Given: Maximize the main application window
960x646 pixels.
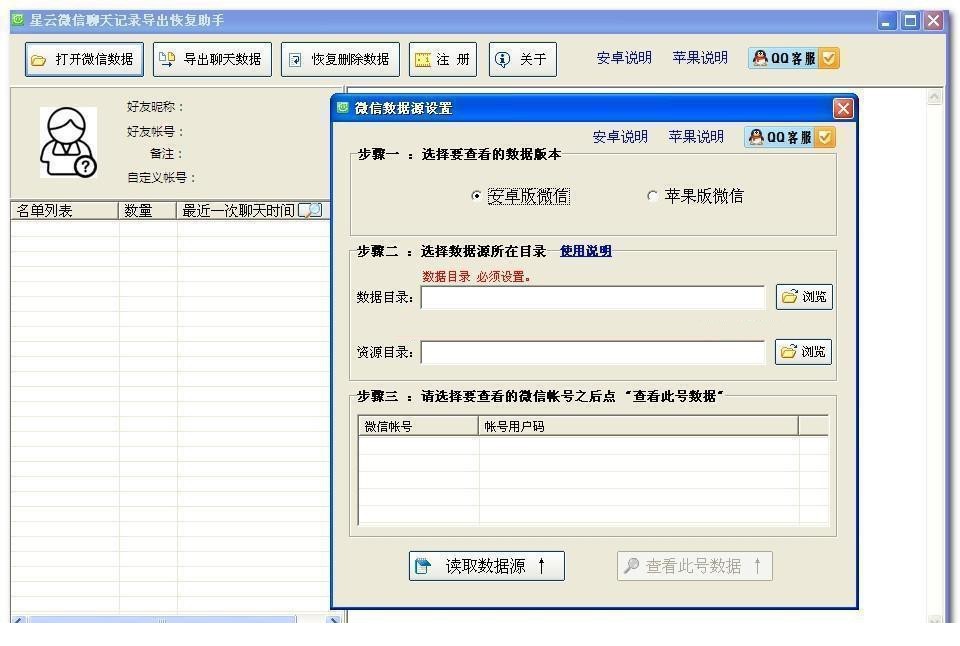Looking at the screenshot, I should (x=910, y=21).
